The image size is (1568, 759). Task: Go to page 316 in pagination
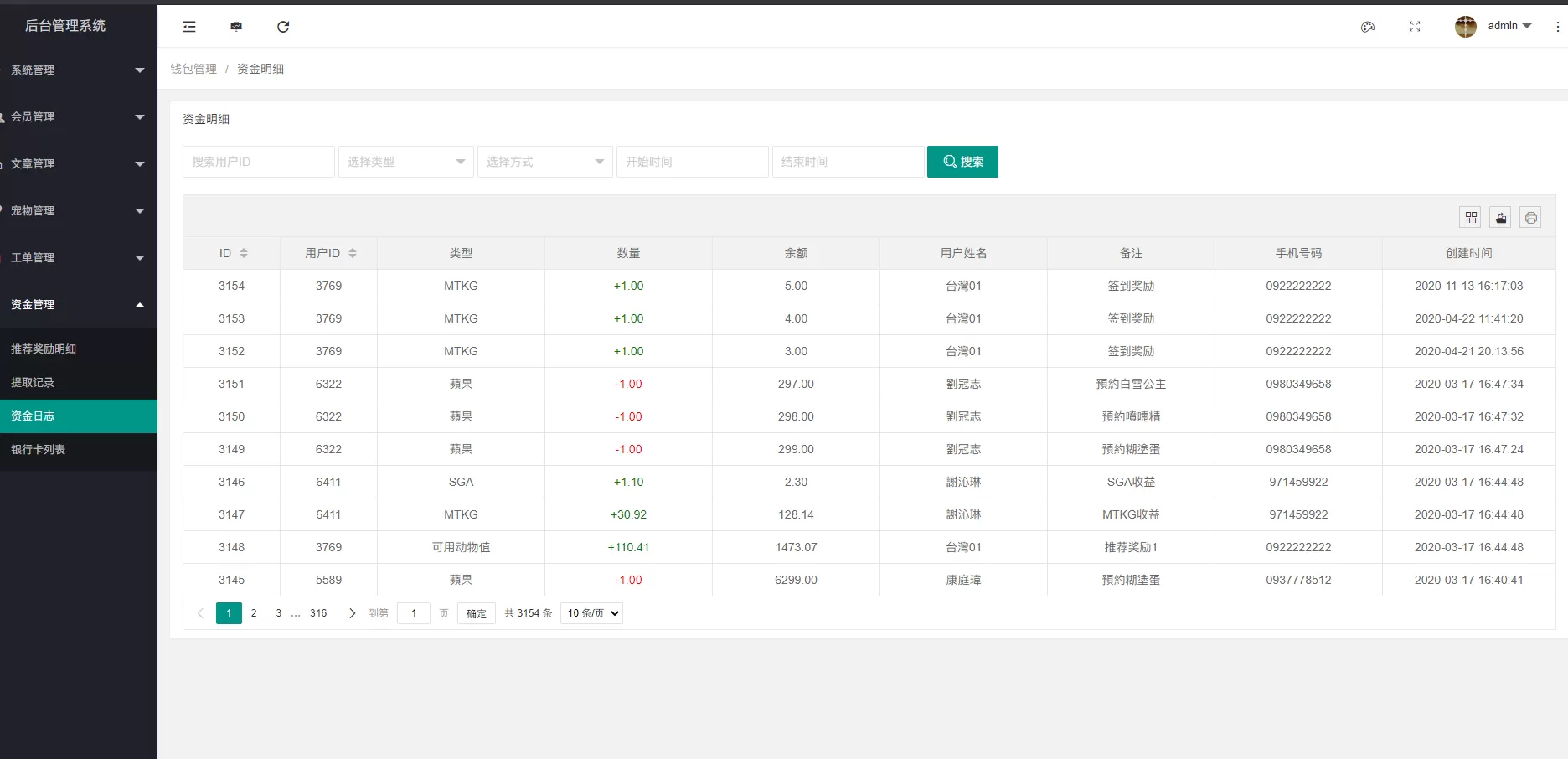coord(318,613)
